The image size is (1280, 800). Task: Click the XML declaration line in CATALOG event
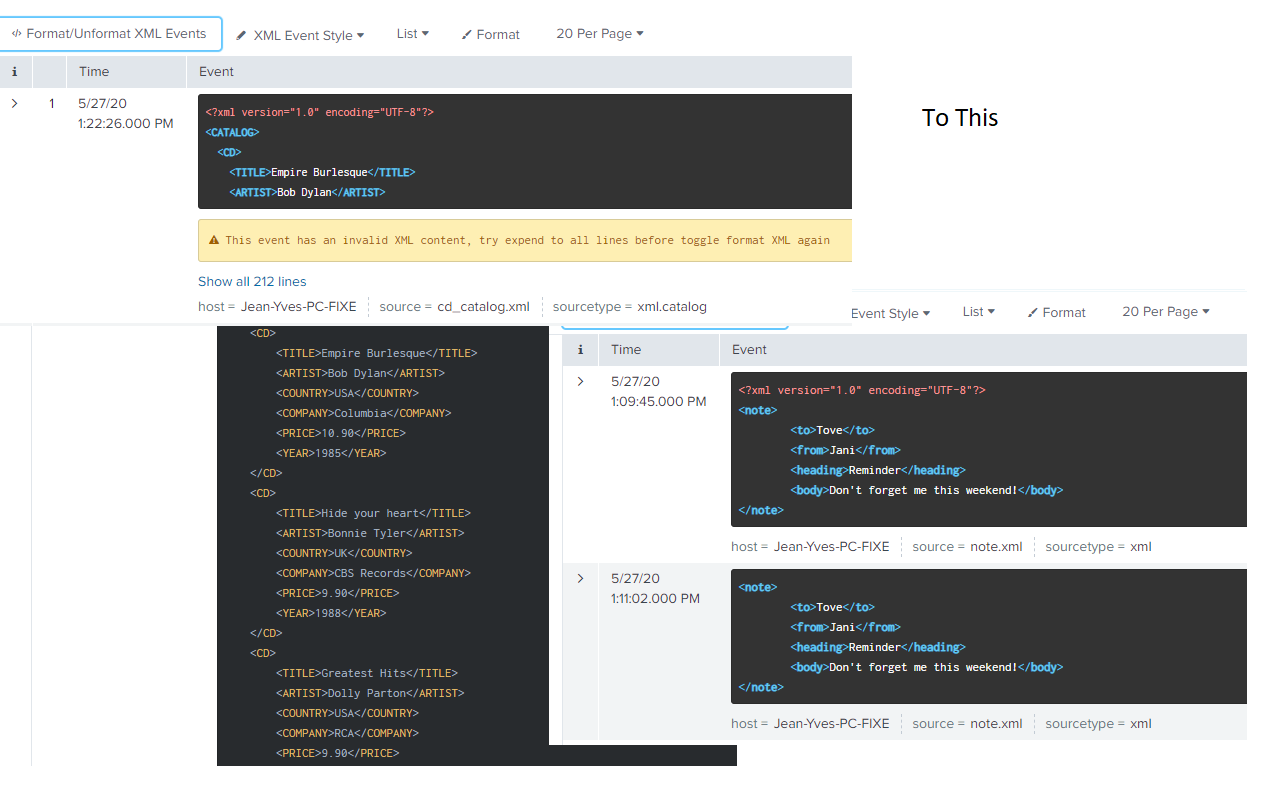[x=320, y=112]
